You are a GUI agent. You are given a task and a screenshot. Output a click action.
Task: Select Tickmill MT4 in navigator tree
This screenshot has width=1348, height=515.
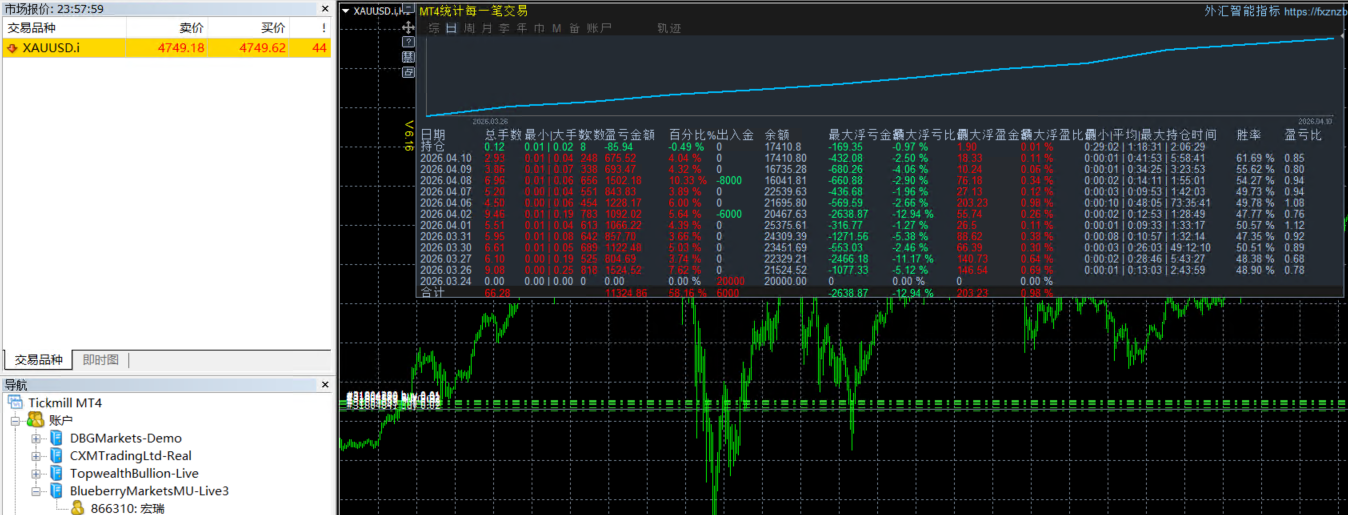click(65, 402)
